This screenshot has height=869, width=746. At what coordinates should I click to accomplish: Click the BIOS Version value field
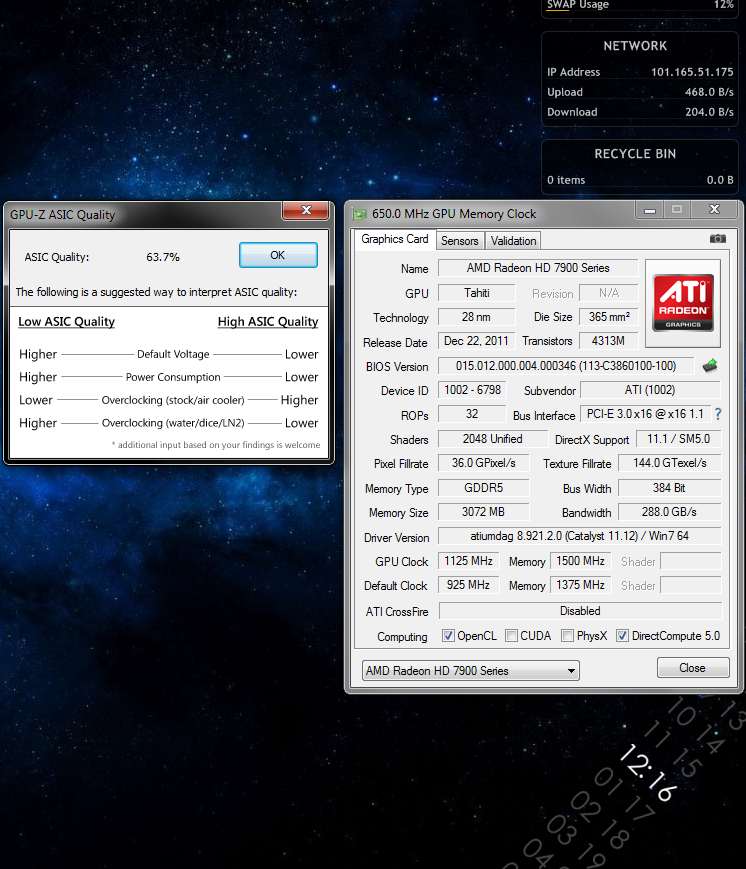[x=565, y=366]
